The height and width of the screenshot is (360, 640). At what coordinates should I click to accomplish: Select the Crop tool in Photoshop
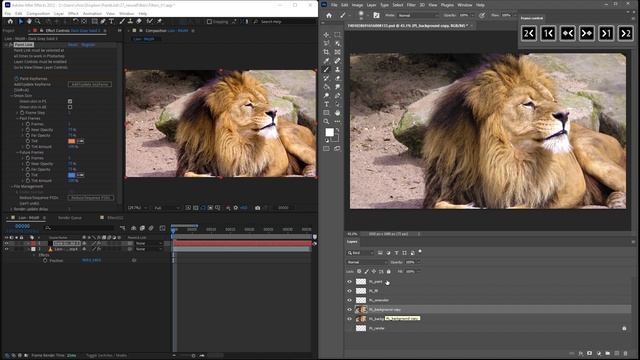coord(326,52)
